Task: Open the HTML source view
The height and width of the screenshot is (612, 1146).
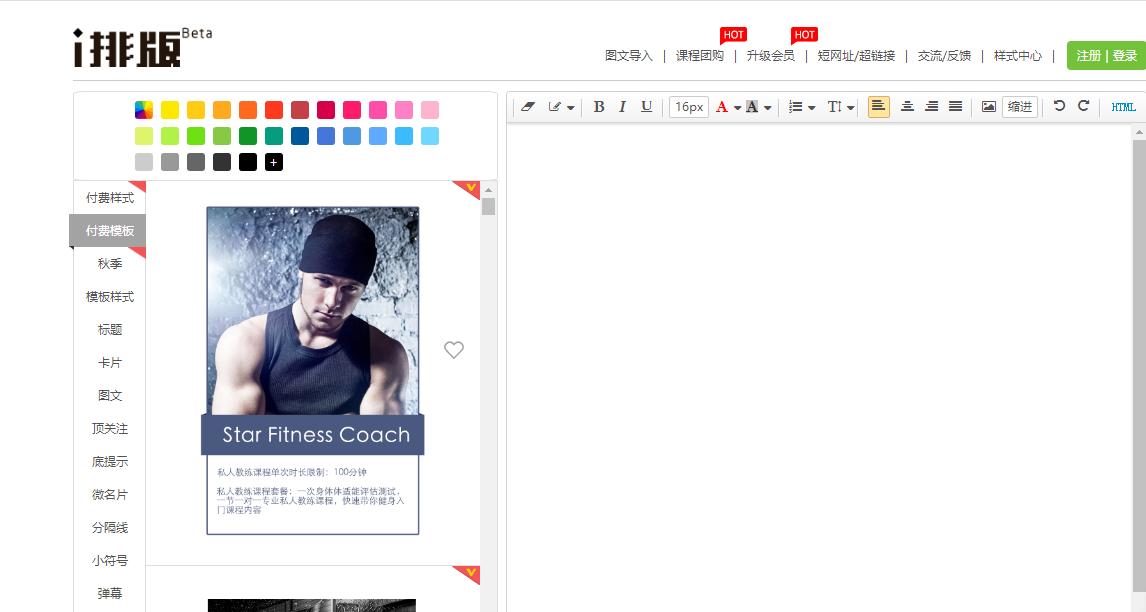Action: tap(1124, 107)
